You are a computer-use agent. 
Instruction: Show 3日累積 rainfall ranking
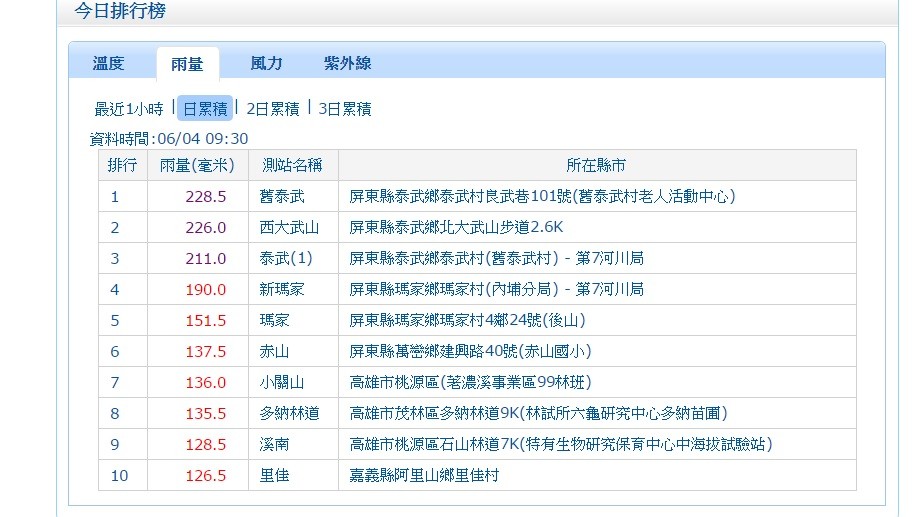point(344,109)
